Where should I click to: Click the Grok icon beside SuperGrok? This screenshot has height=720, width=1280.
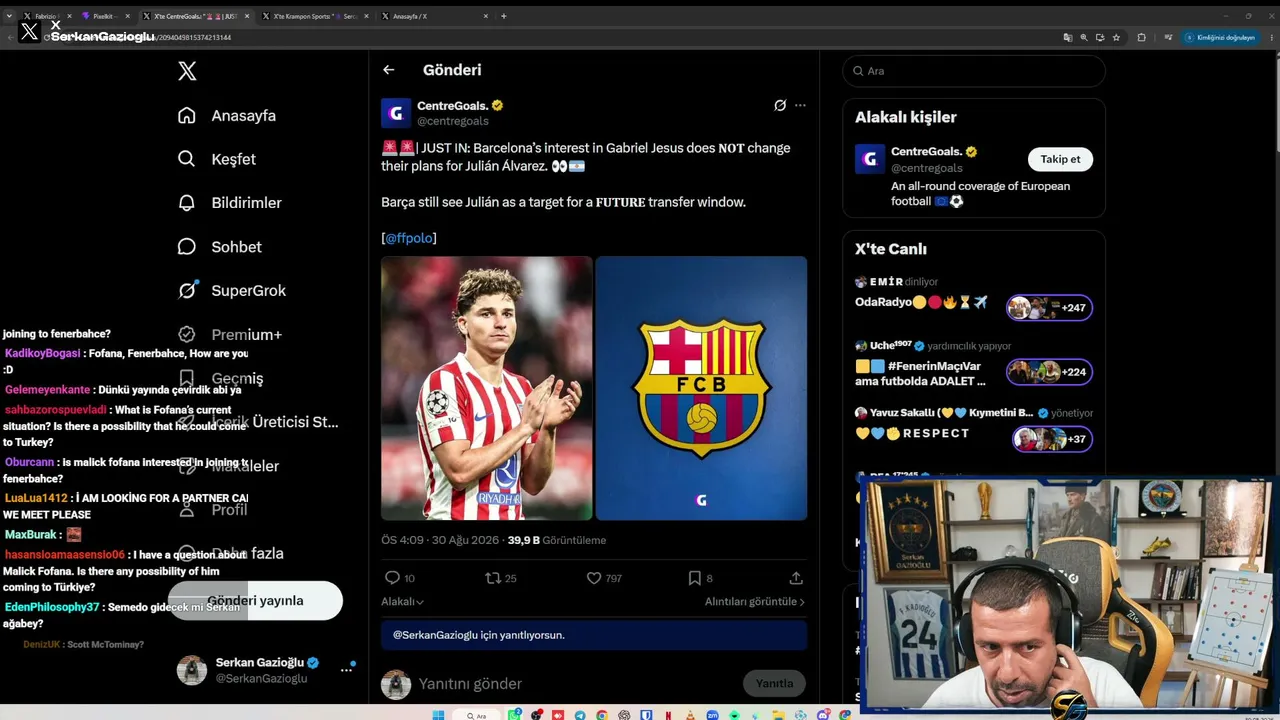(x=187, y=290)
